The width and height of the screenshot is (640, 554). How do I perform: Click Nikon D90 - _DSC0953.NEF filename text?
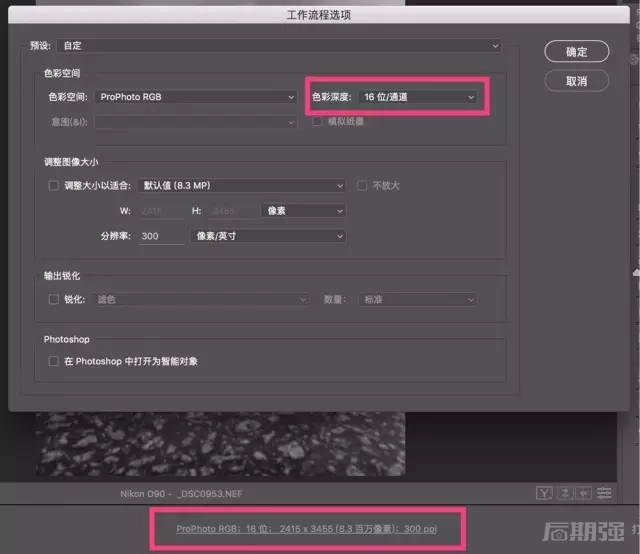[181, 494]
